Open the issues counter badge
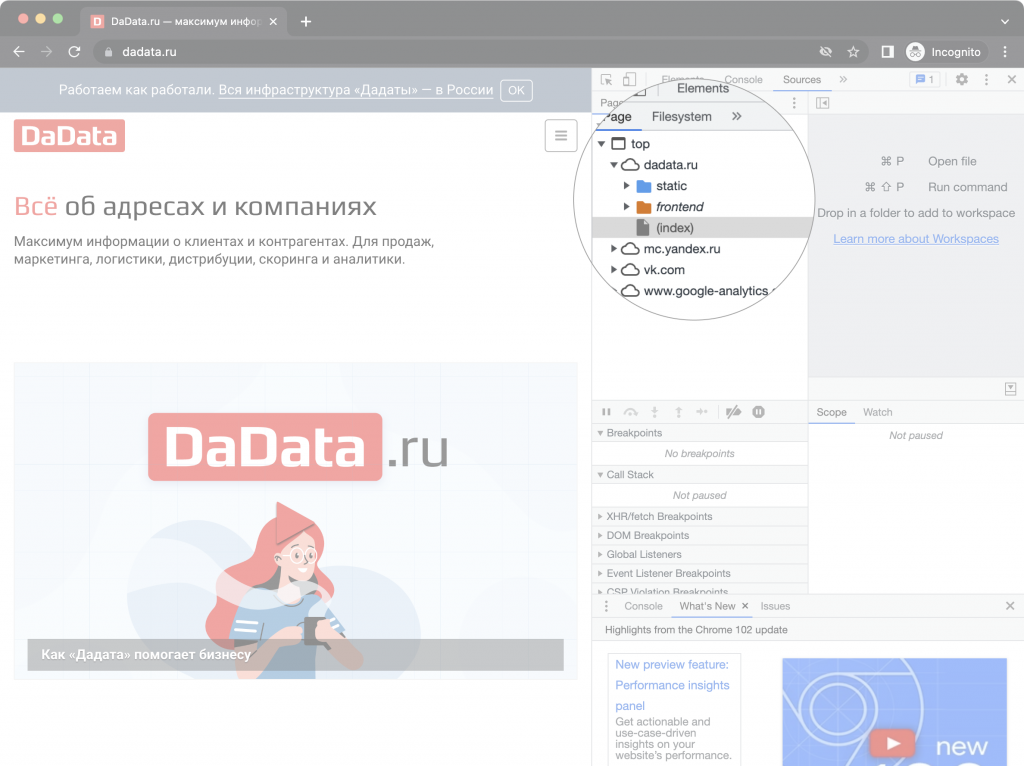This screenshot has height=766, width=1024. (925, 80)
